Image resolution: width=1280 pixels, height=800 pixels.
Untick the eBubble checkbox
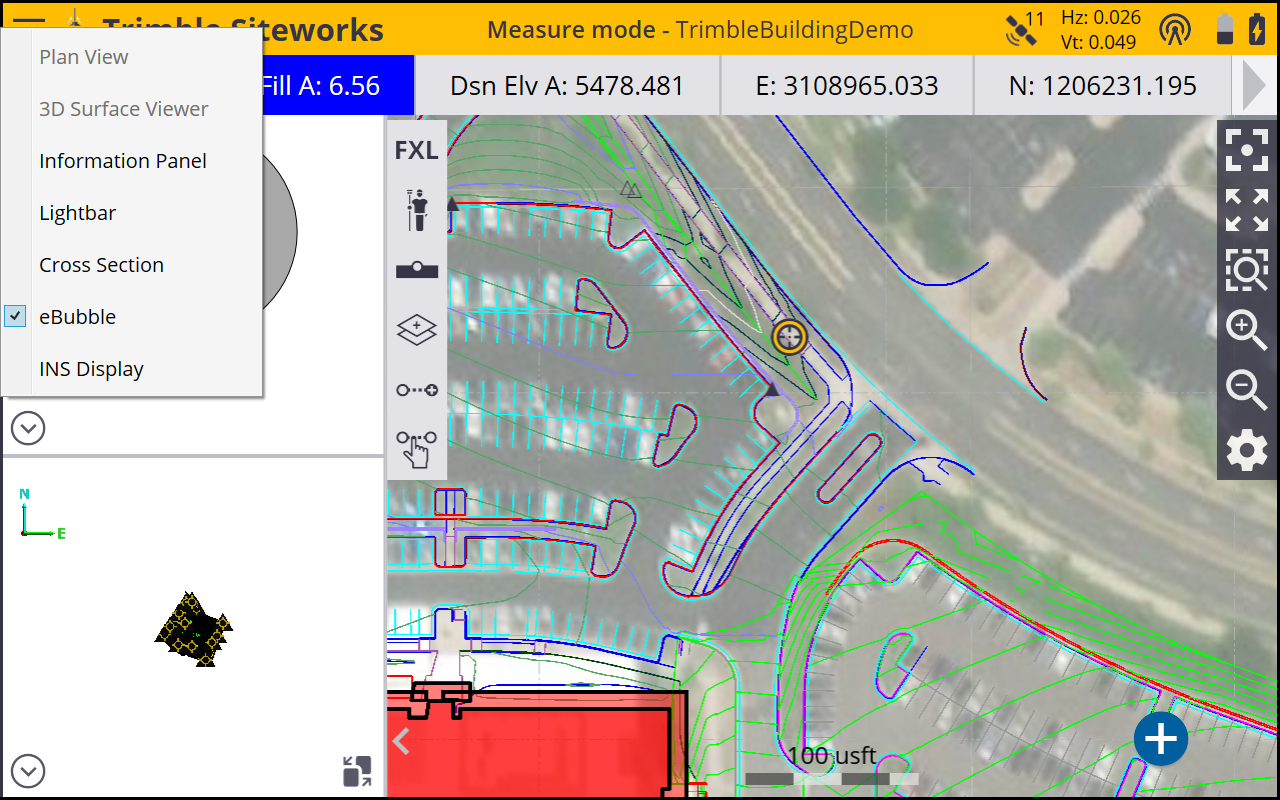coord(15,316)
